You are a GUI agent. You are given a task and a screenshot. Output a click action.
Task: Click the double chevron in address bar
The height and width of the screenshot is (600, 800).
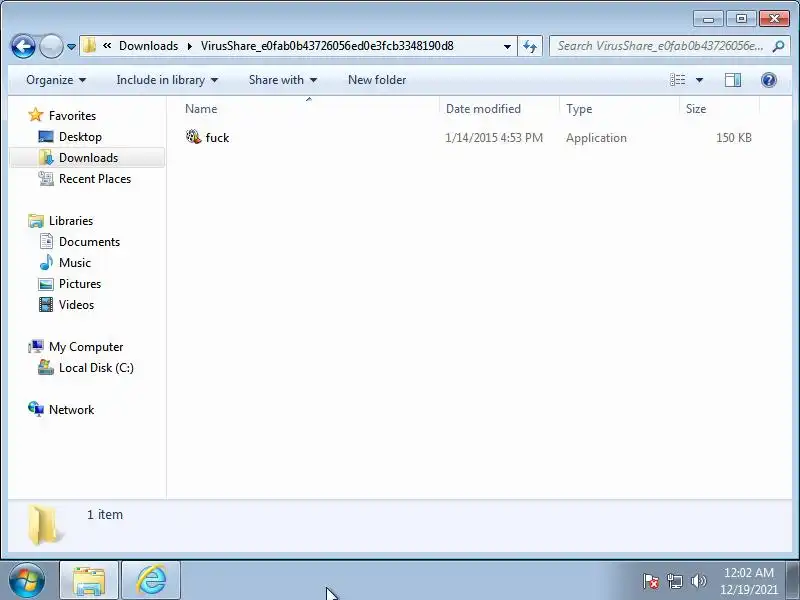[x=107, y=46]
